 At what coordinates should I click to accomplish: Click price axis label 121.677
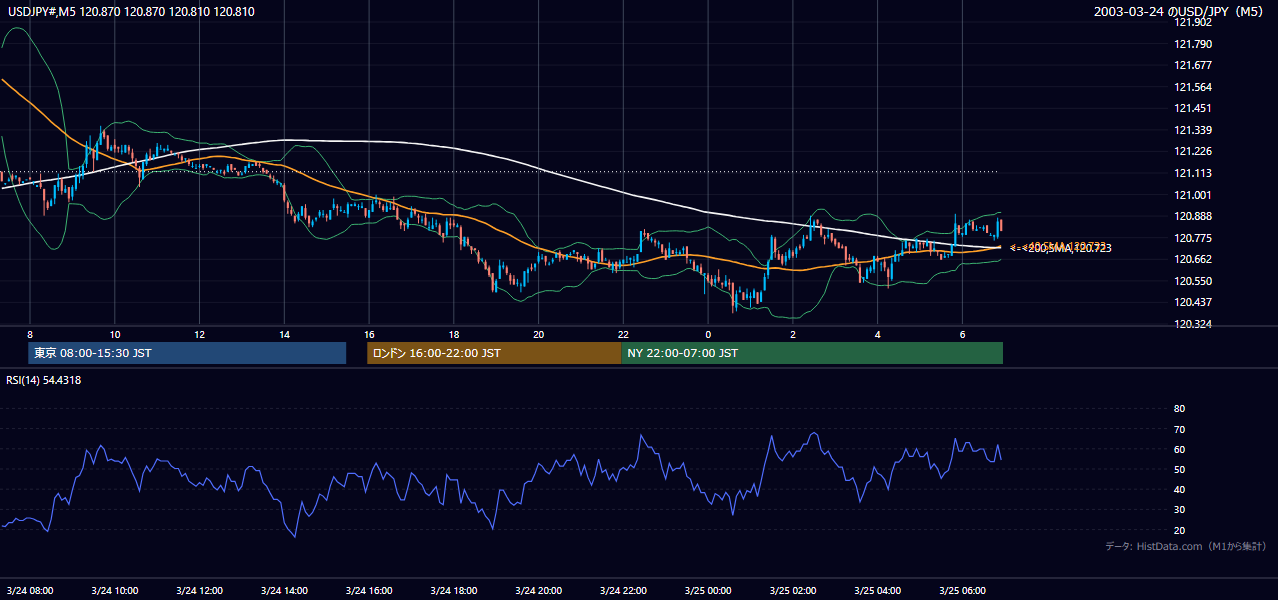click(1191, 65)
